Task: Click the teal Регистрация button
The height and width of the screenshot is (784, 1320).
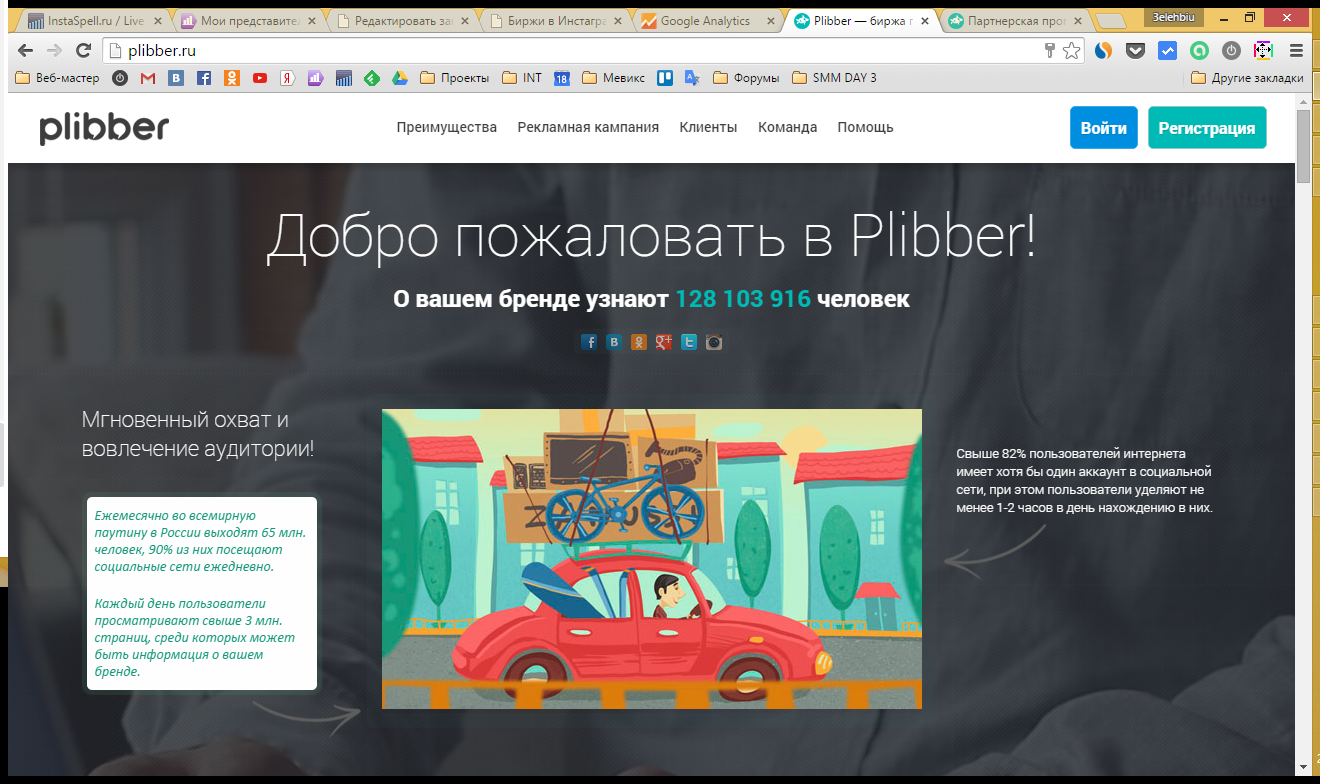Action: (1207, 128)
